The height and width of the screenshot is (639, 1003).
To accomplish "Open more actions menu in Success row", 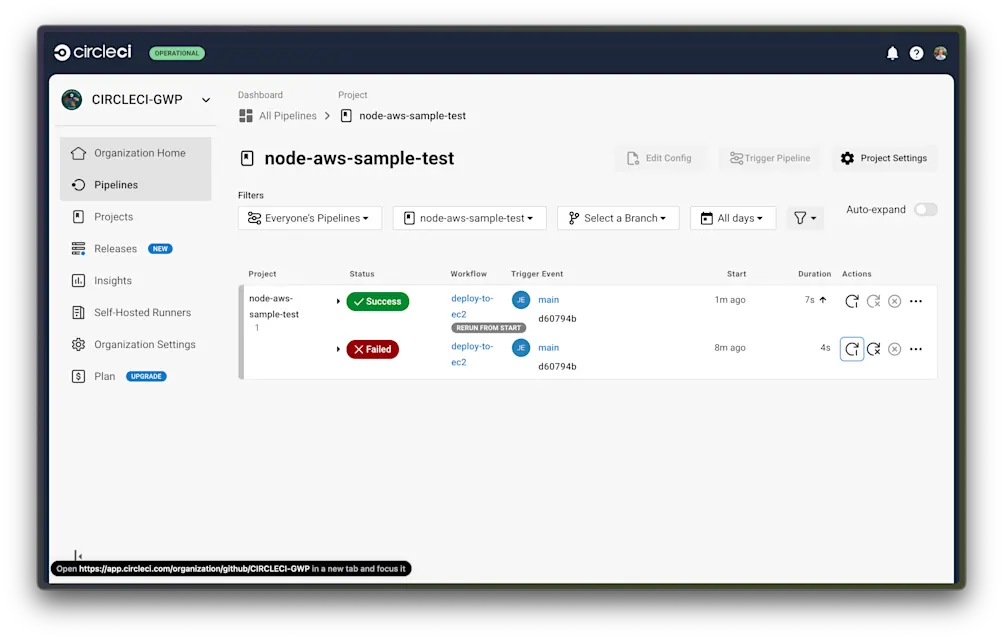I will [x=916, y=301].
